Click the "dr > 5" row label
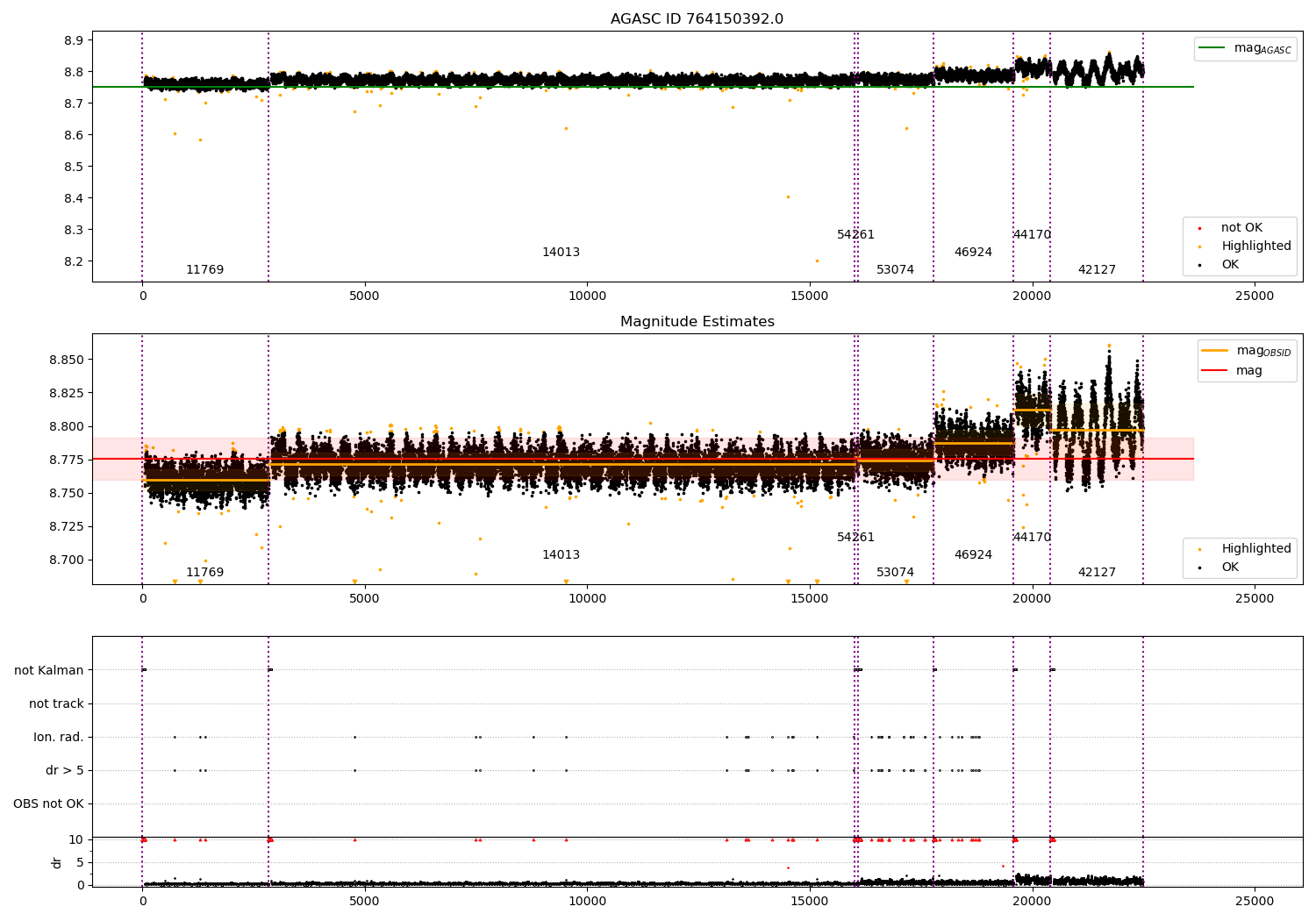 (x=65, y=771)
